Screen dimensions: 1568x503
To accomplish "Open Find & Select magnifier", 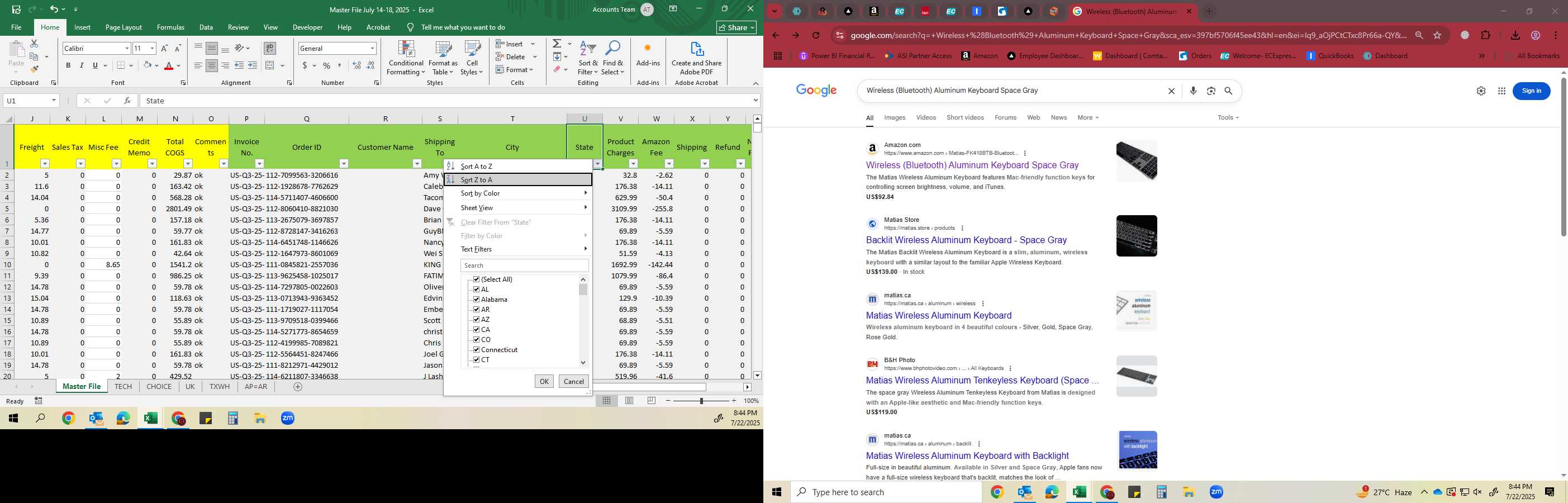I will click(613, 58).
